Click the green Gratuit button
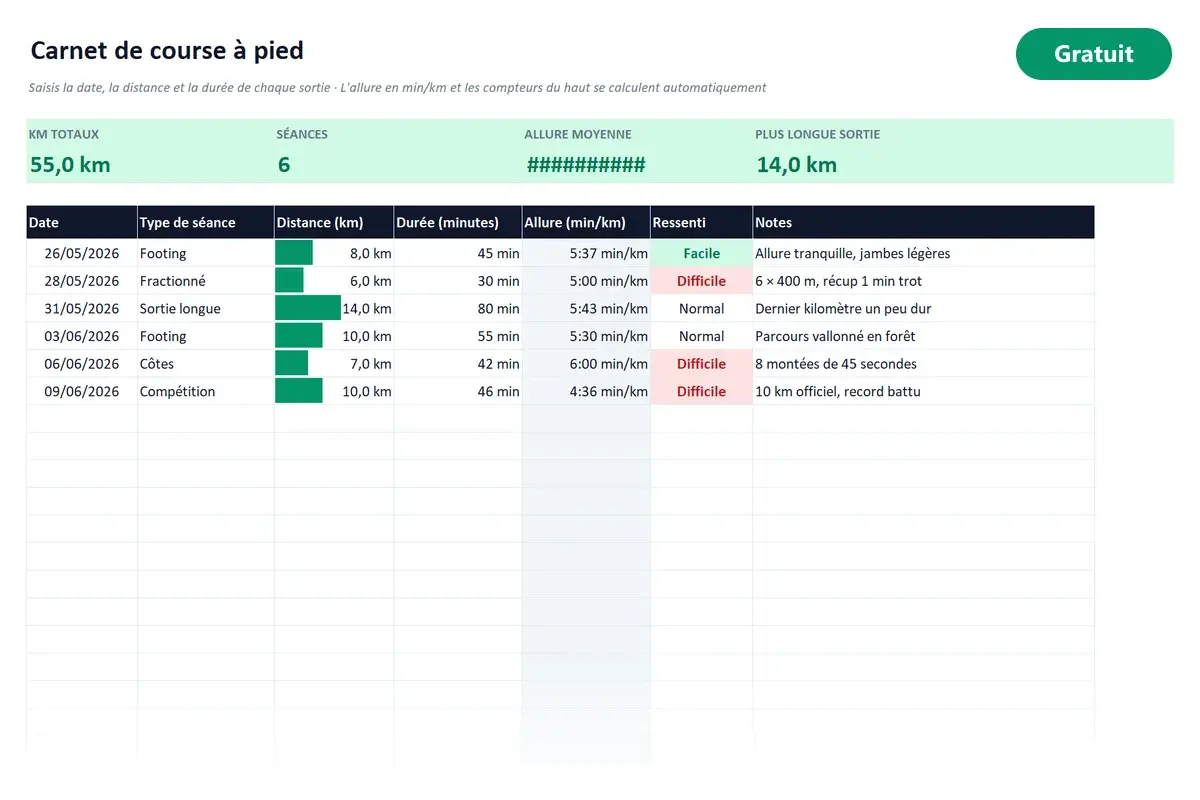 [x=1093, y=54]
